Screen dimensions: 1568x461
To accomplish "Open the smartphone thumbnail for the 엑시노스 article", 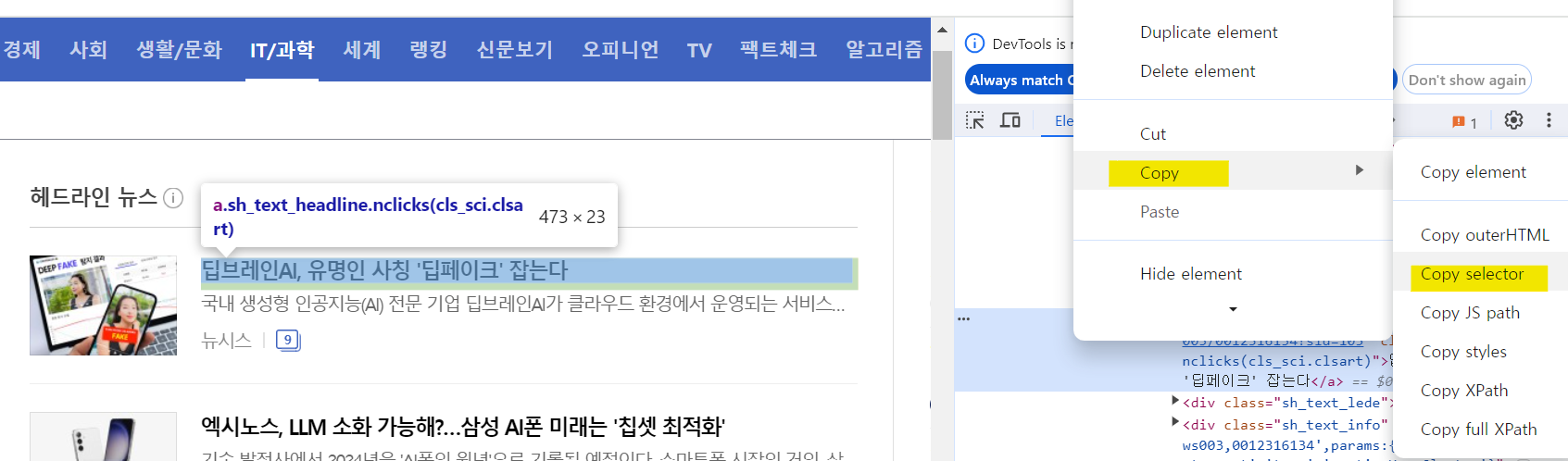I will pyautogui.click(x=103, y=437).
